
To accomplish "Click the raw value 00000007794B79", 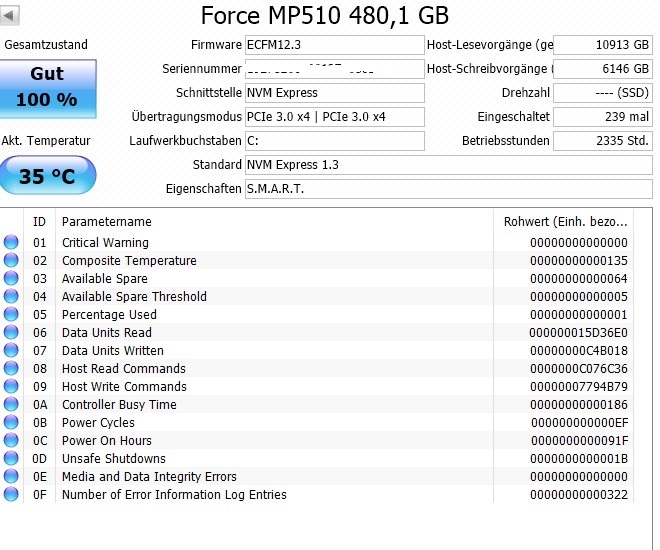I will coord(579,386).
